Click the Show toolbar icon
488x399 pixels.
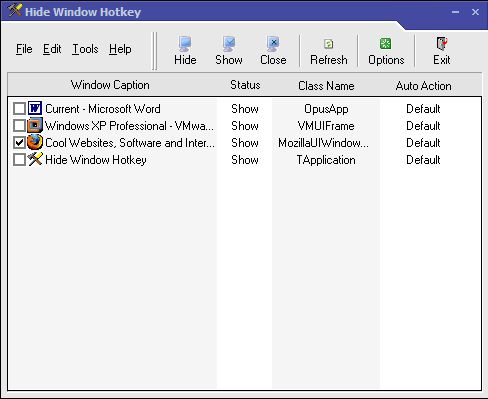pos(229,51)
